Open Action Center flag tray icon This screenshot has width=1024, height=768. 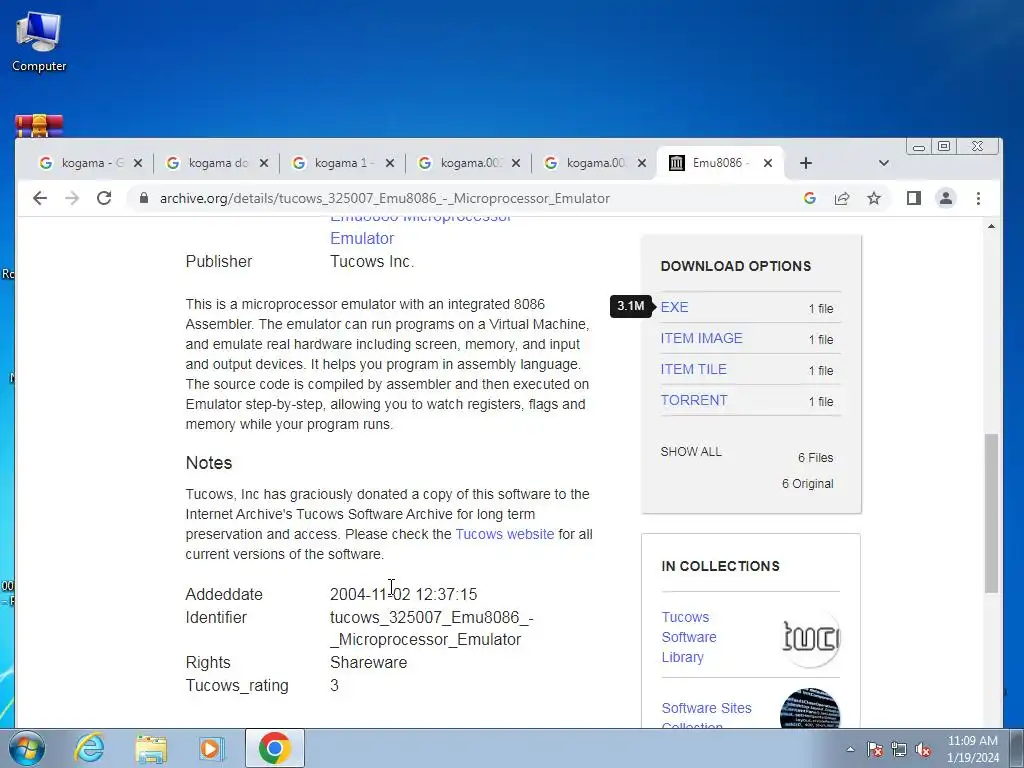pos(875,750)
